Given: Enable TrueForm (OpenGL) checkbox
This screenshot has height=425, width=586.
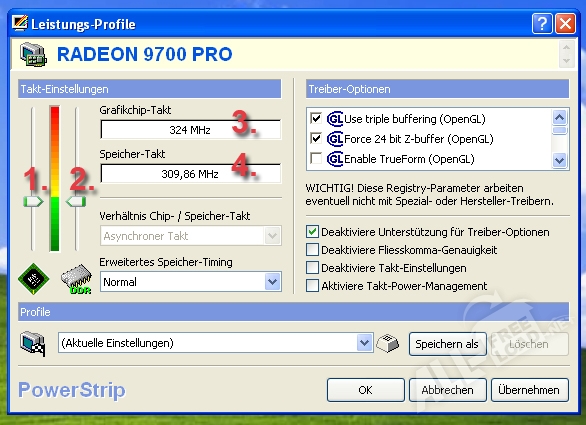Looking at the screenshot, I should click(316, 158).
